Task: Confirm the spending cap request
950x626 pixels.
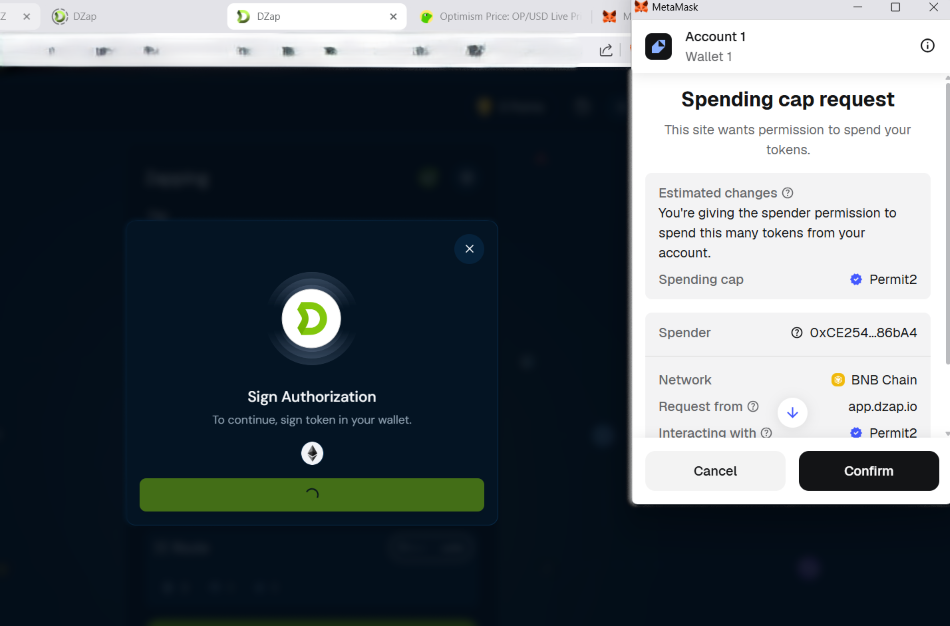Action: pyautogui.click(x=868, y=471)
